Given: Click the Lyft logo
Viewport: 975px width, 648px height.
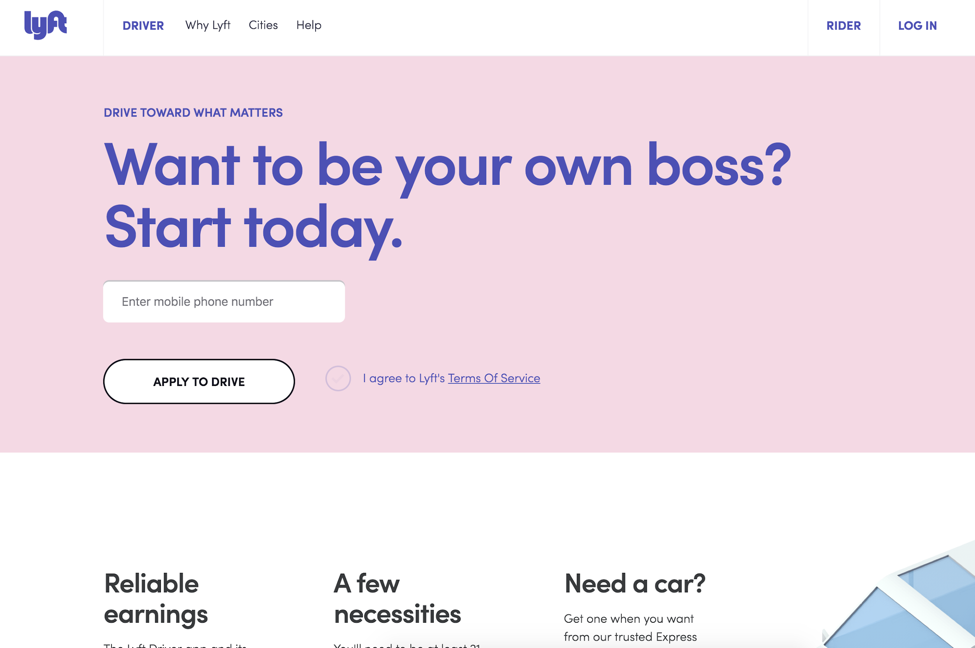Looking at the screenshot, I should point(45,25).
